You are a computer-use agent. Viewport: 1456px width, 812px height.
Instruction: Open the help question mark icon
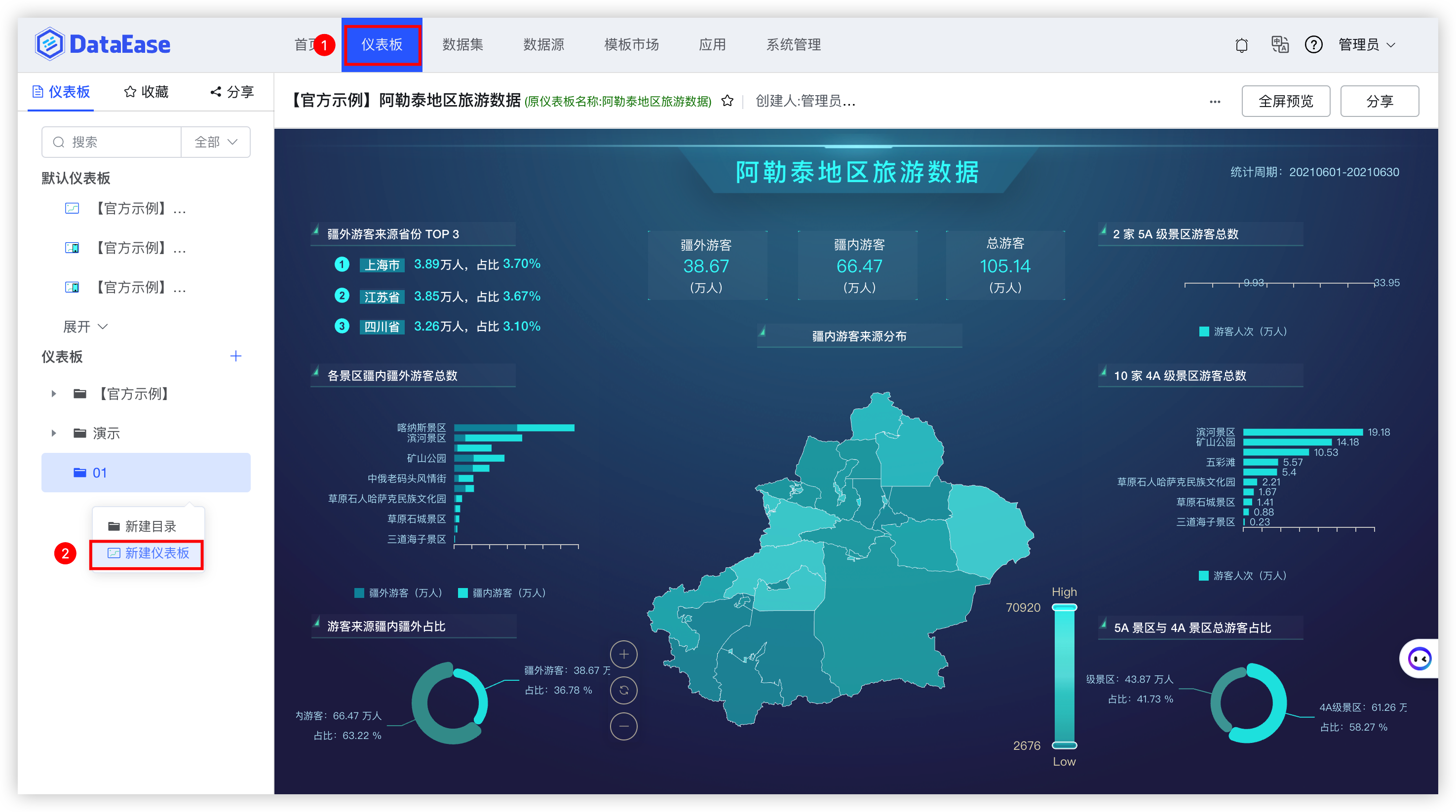pos(1313,44)
